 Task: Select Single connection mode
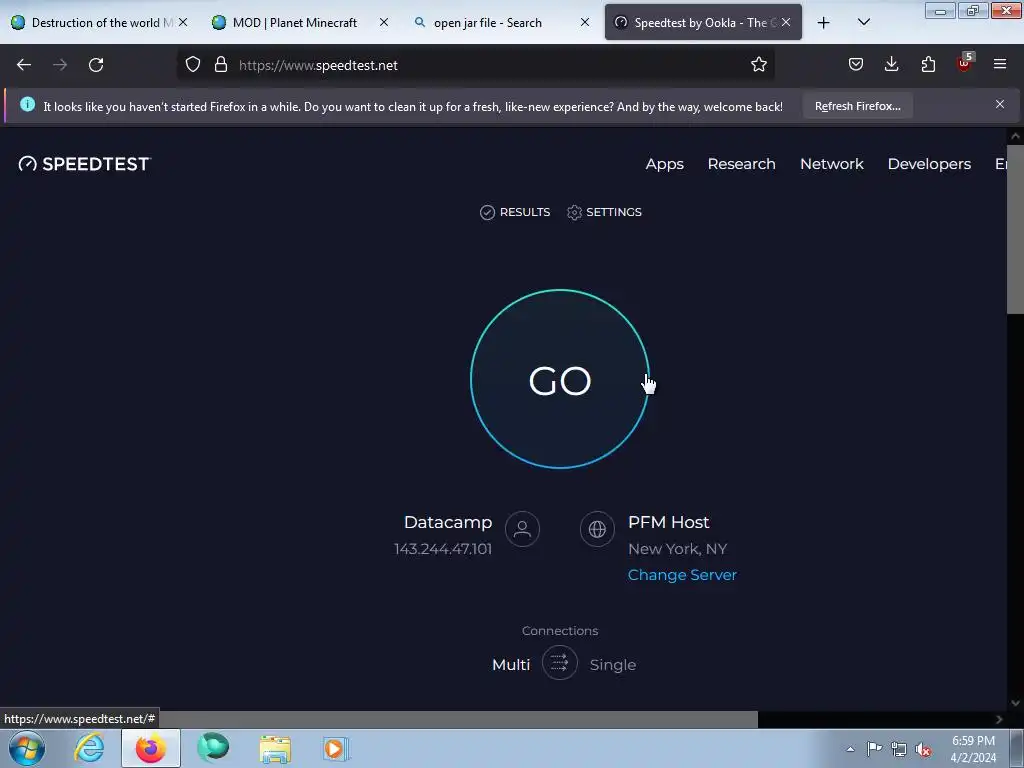point(613,665)
